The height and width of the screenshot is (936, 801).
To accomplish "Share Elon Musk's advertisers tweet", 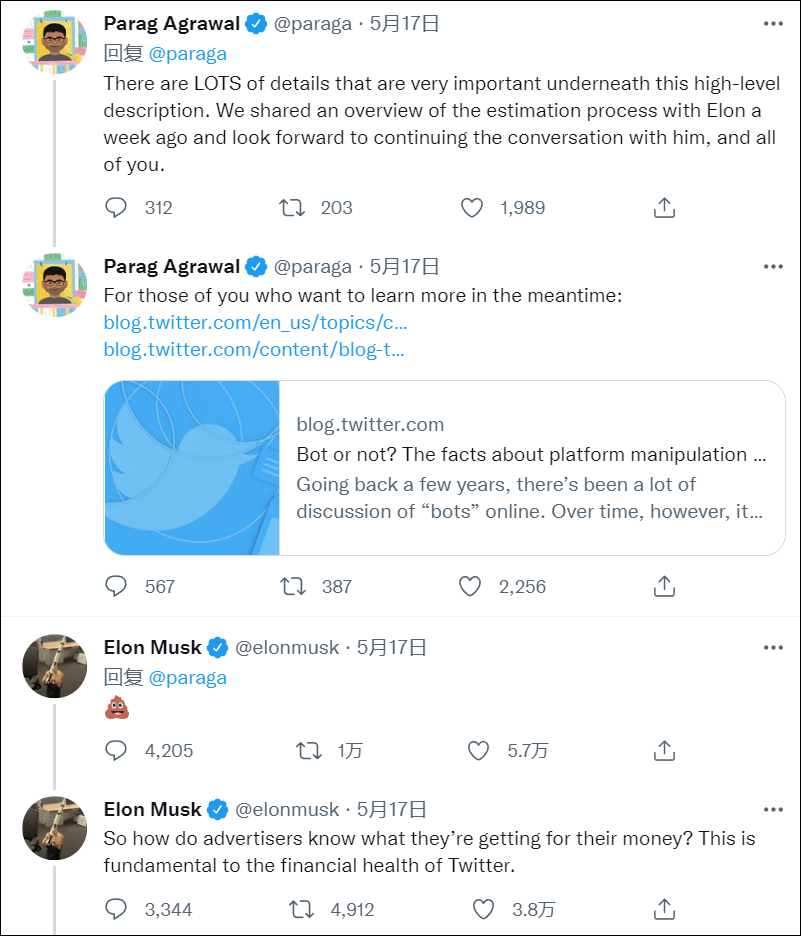I will pyautogui.click(x=665, y=909).
